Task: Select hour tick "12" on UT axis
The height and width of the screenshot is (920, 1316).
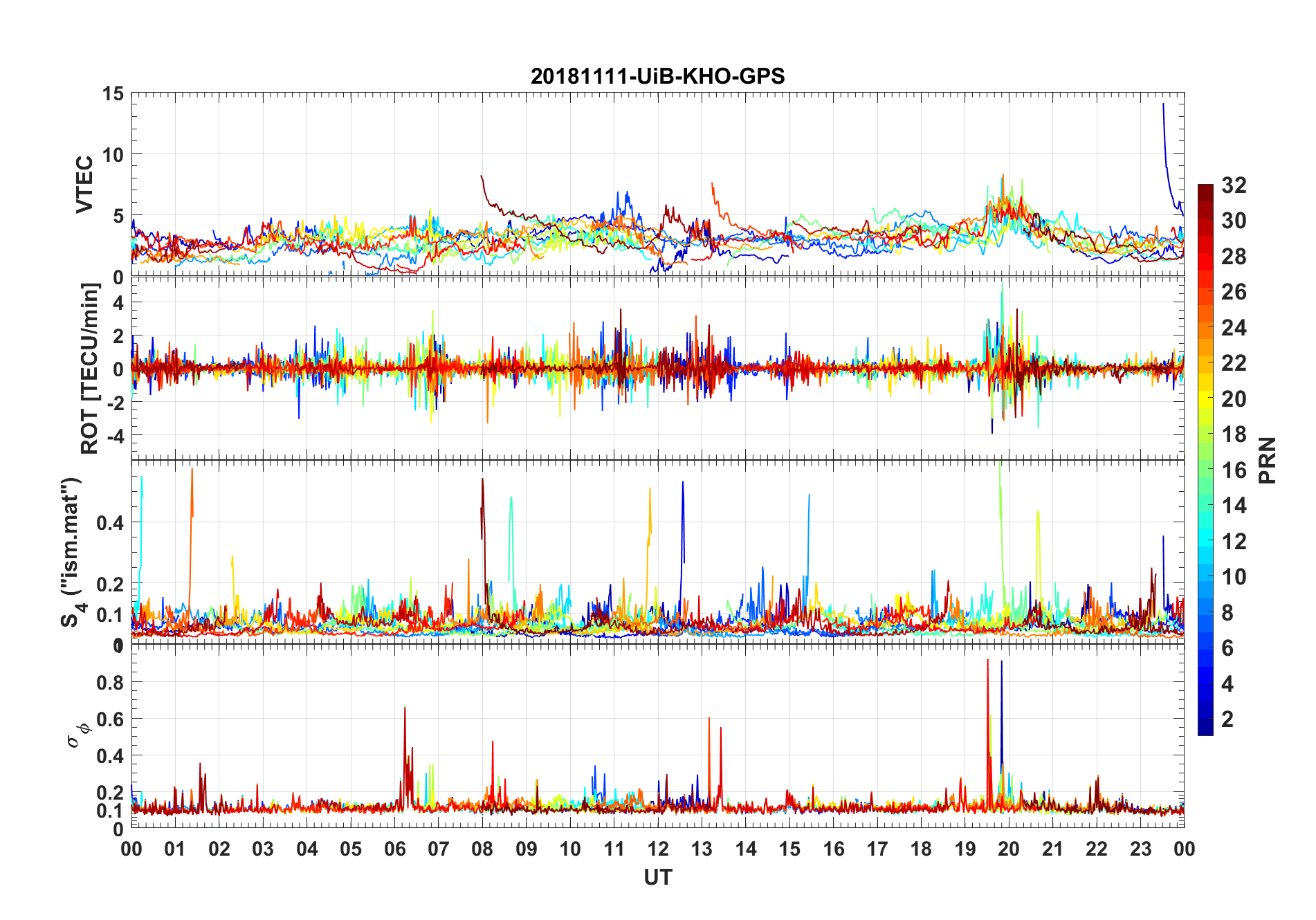Action: [x=657, y=849]
